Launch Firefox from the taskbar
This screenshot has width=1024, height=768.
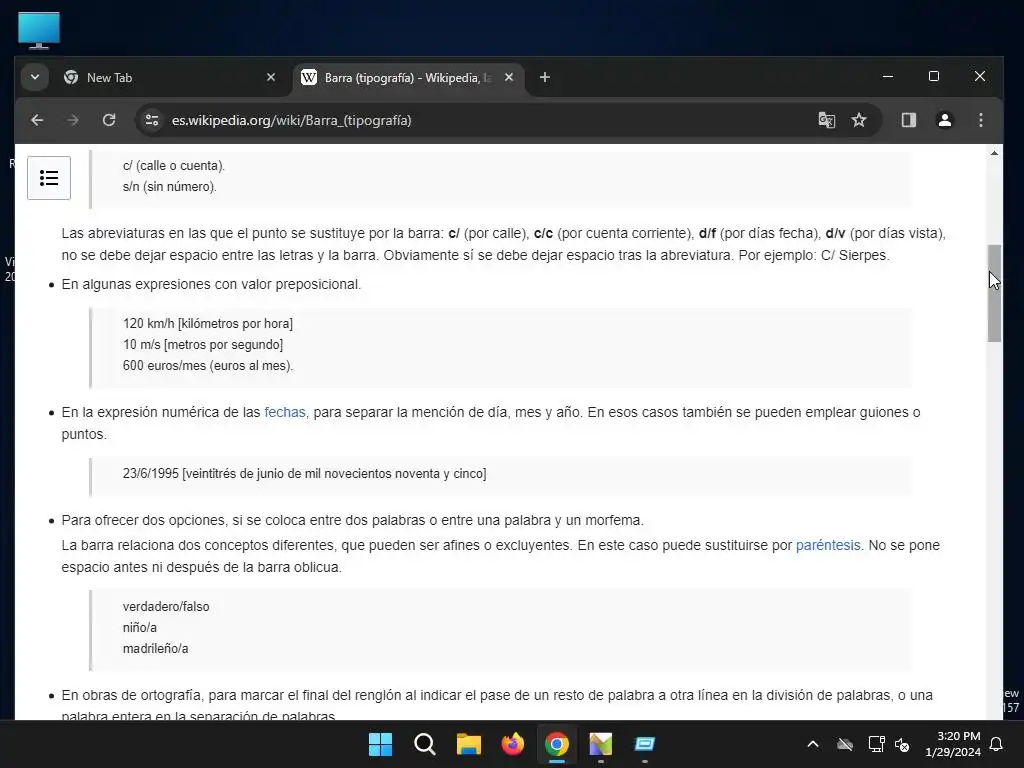click(x=513, y=744)
